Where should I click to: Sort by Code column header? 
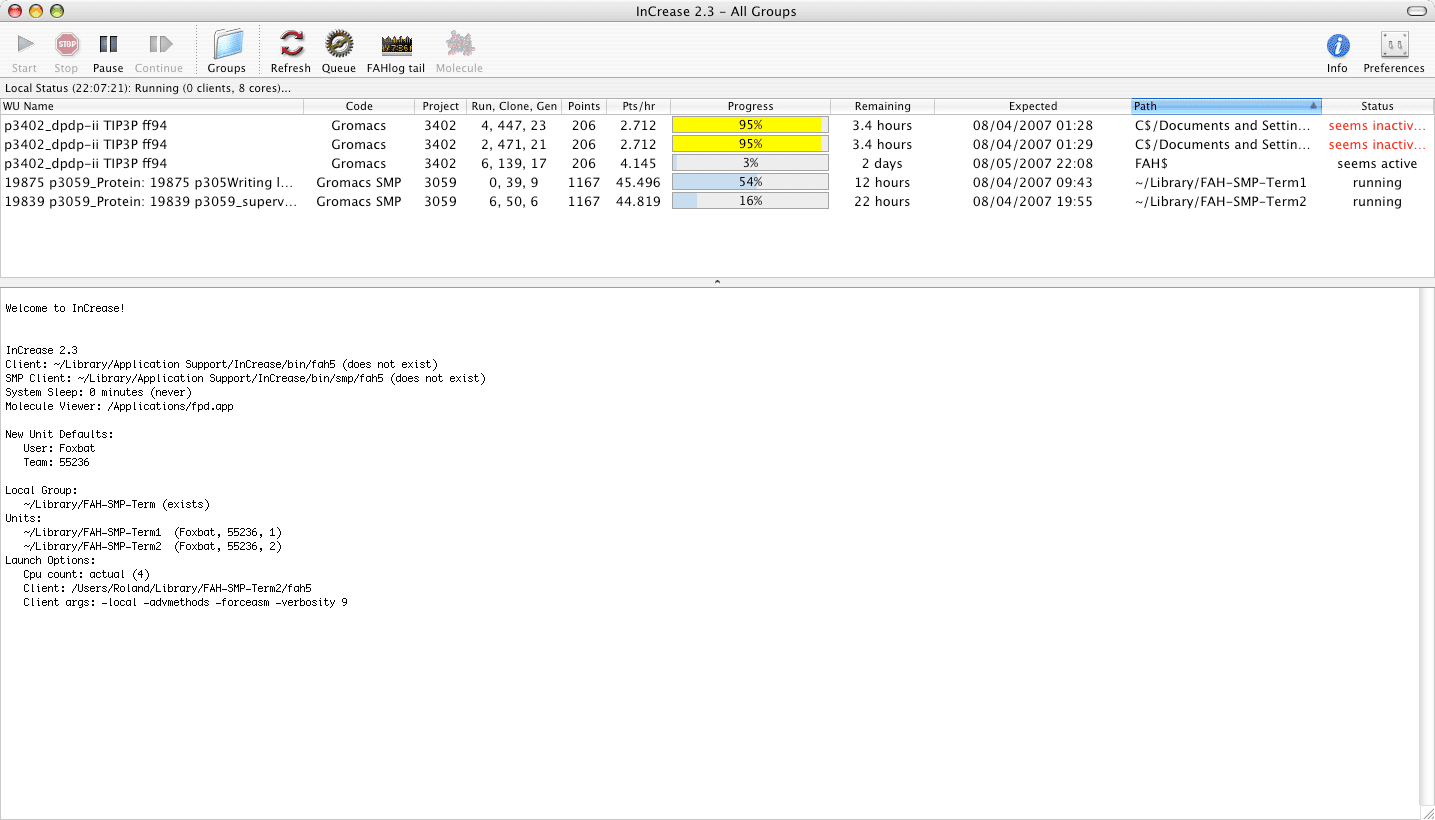coord(359,106)
